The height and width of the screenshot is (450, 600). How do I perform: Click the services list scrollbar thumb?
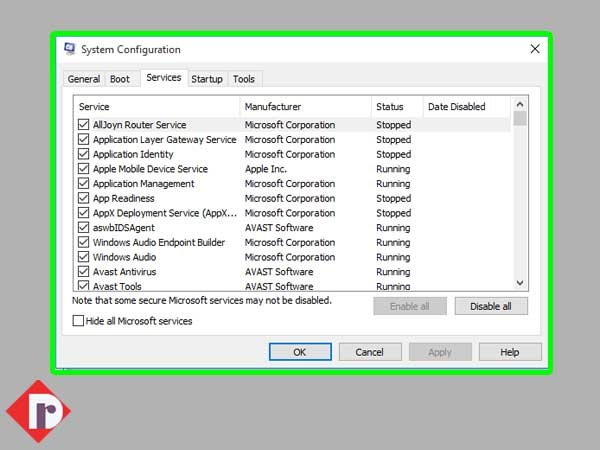click(520, 119)
